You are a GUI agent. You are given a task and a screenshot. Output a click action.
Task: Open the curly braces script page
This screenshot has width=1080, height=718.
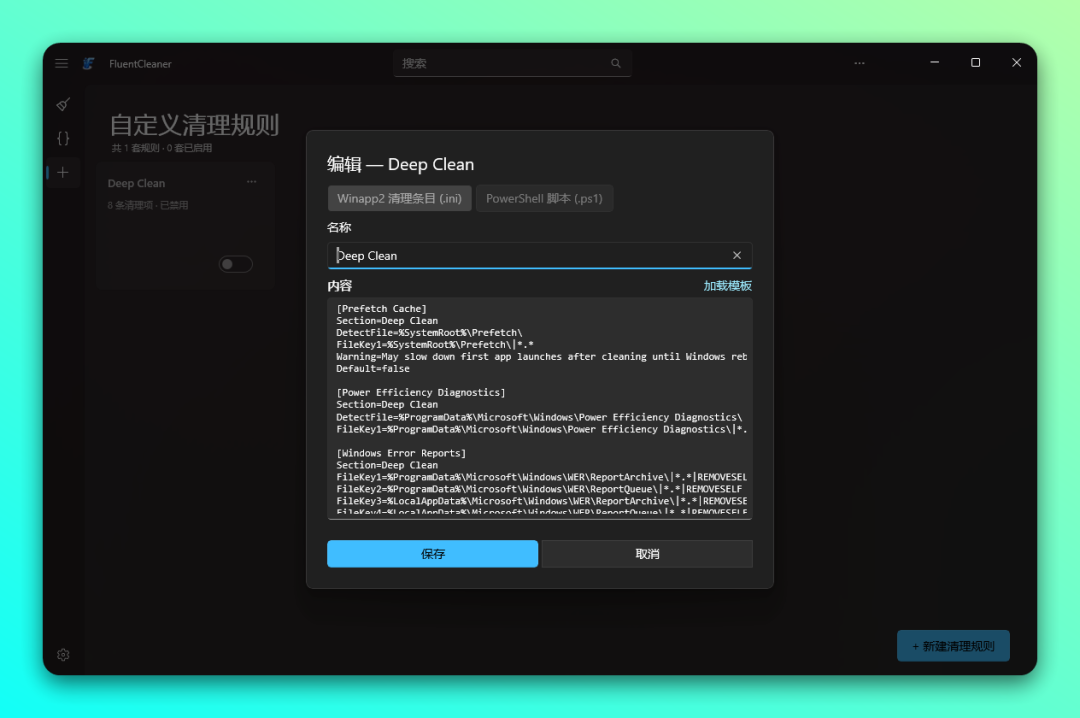tap(63, 139)
